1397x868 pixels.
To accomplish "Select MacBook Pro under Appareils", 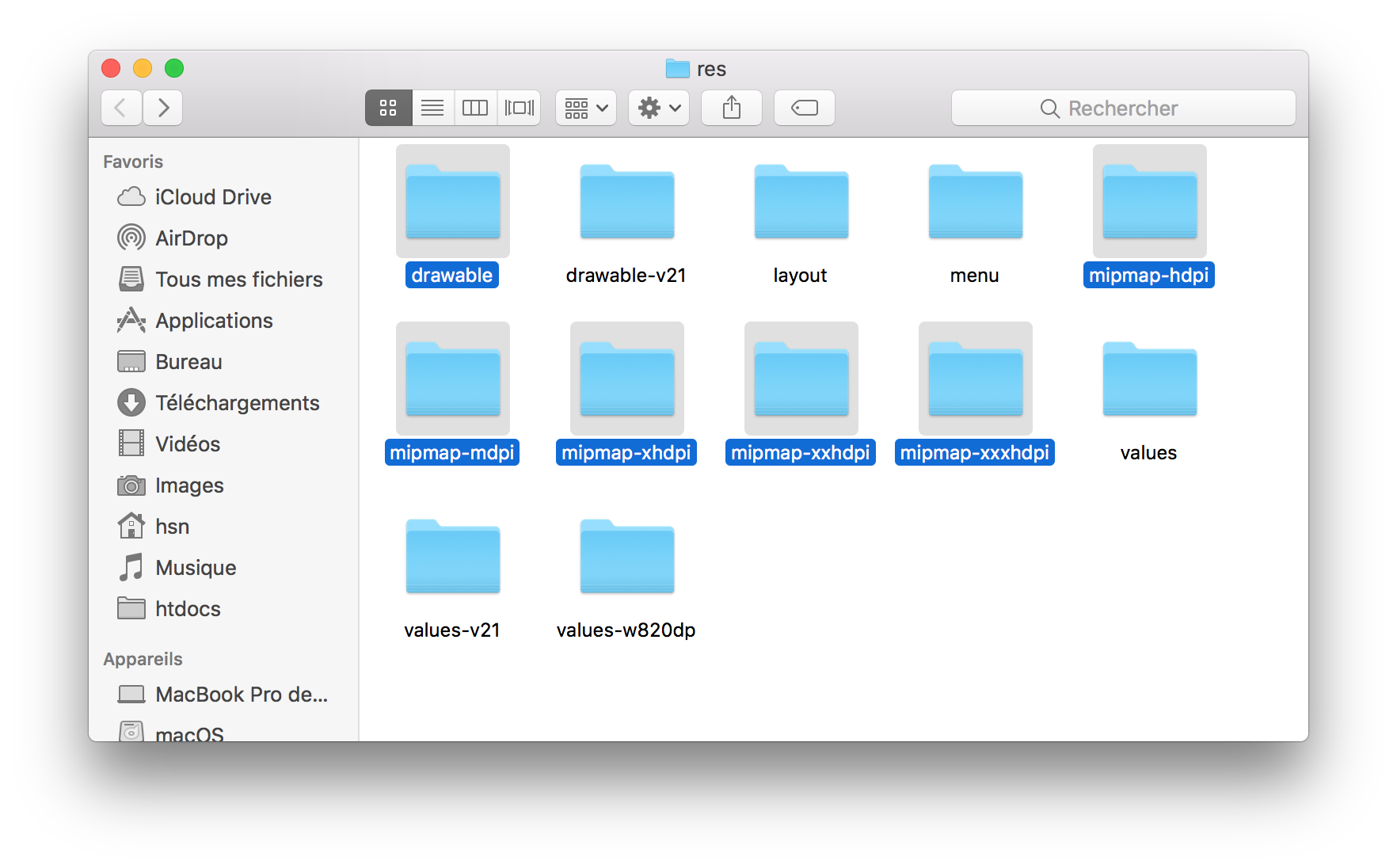I will coord(241,695).
